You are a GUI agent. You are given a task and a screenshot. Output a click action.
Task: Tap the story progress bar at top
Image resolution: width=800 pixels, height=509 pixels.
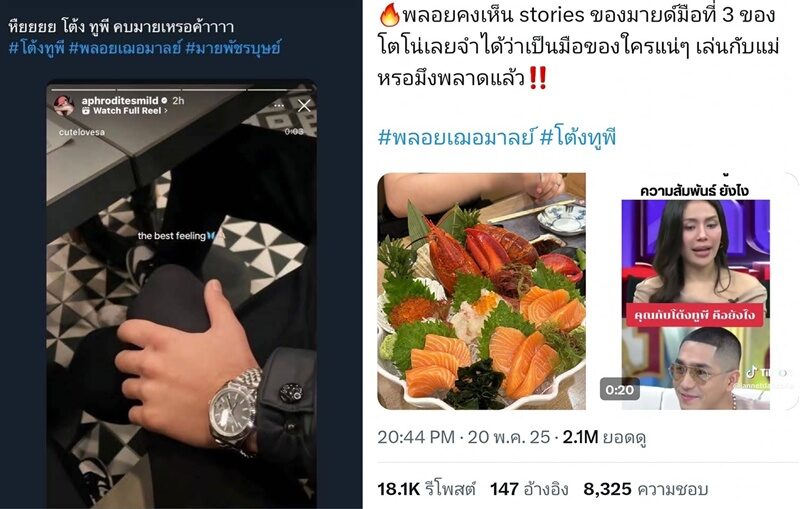[182, 89]
